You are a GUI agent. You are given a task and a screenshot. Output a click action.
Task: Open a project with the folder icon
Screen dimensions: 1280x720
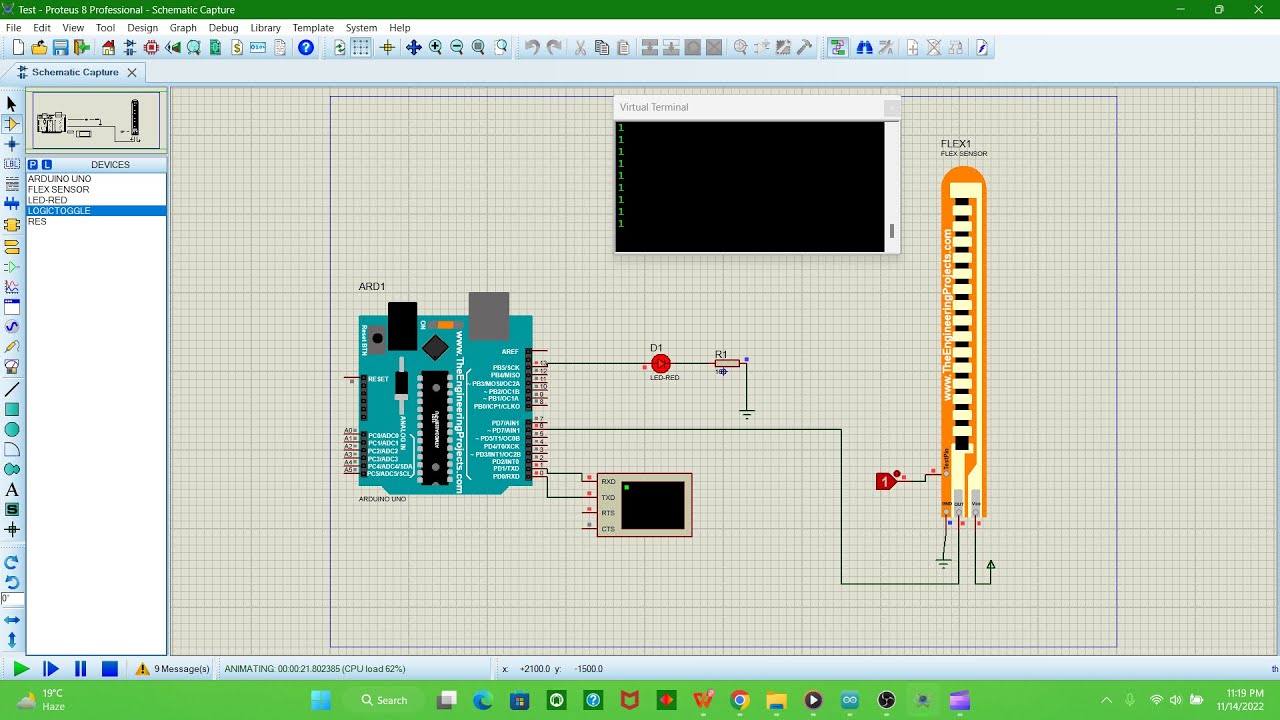coord(39,47)
